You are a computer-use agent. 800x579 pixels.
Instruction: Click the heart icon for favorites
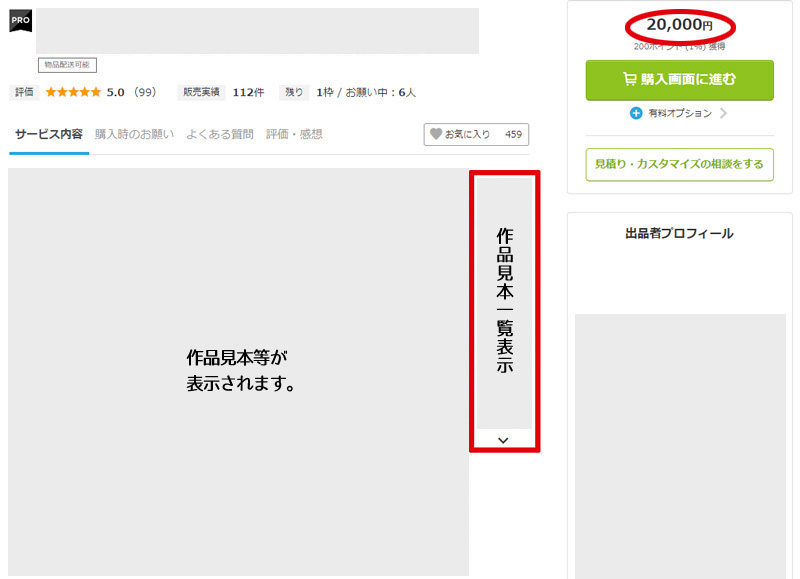(x=435, y=134)
